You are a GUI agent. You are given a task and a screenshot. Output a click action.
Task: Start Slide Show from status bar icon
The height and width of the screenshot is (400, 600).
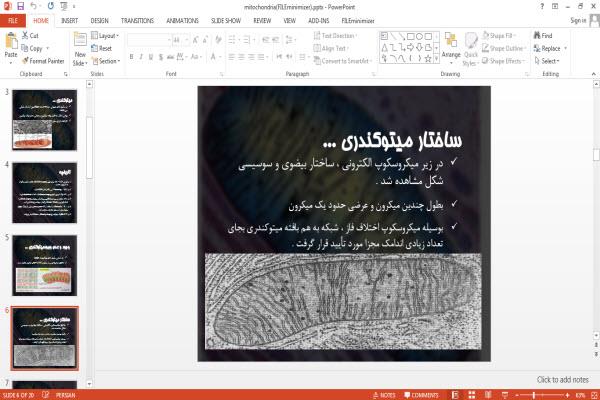505,395
